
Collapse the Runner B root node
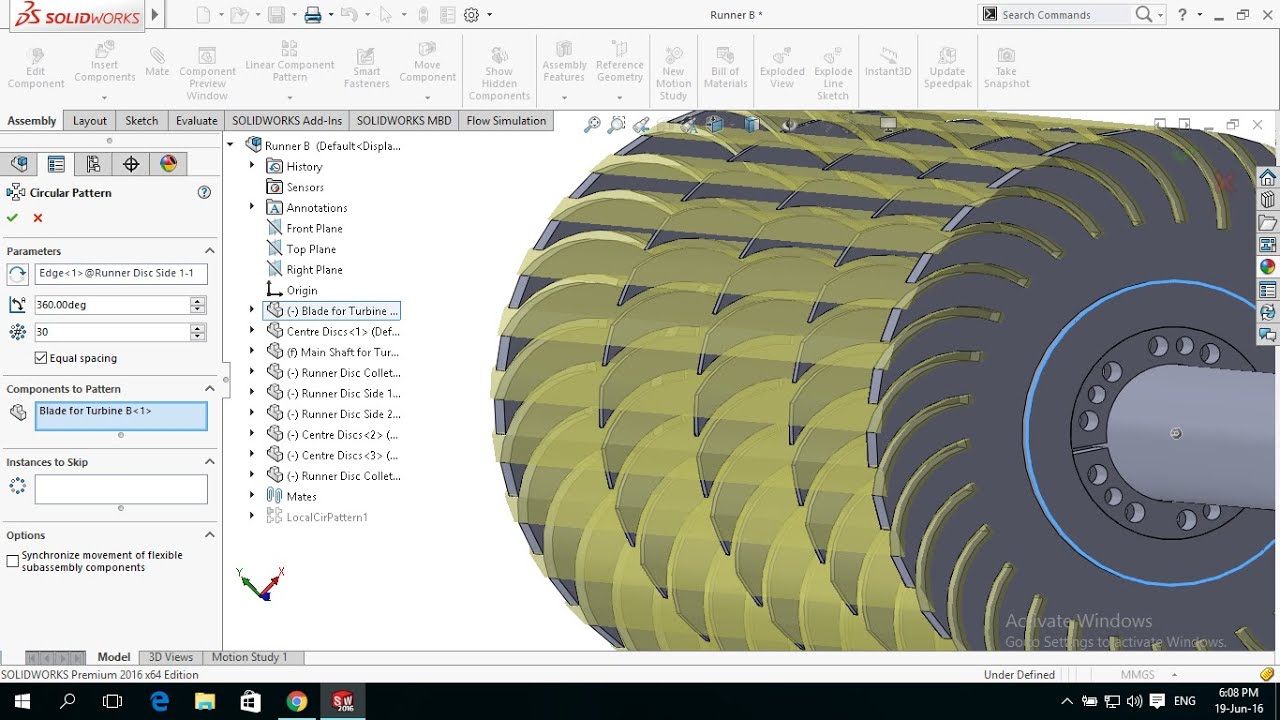(231, 145)
